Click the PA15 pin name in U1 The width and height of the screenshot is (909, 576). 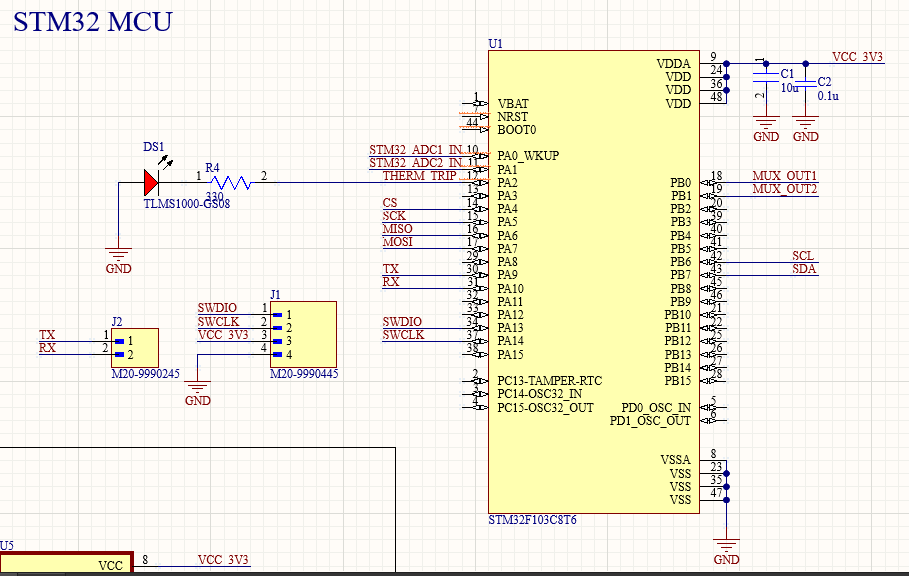(511, 355)
